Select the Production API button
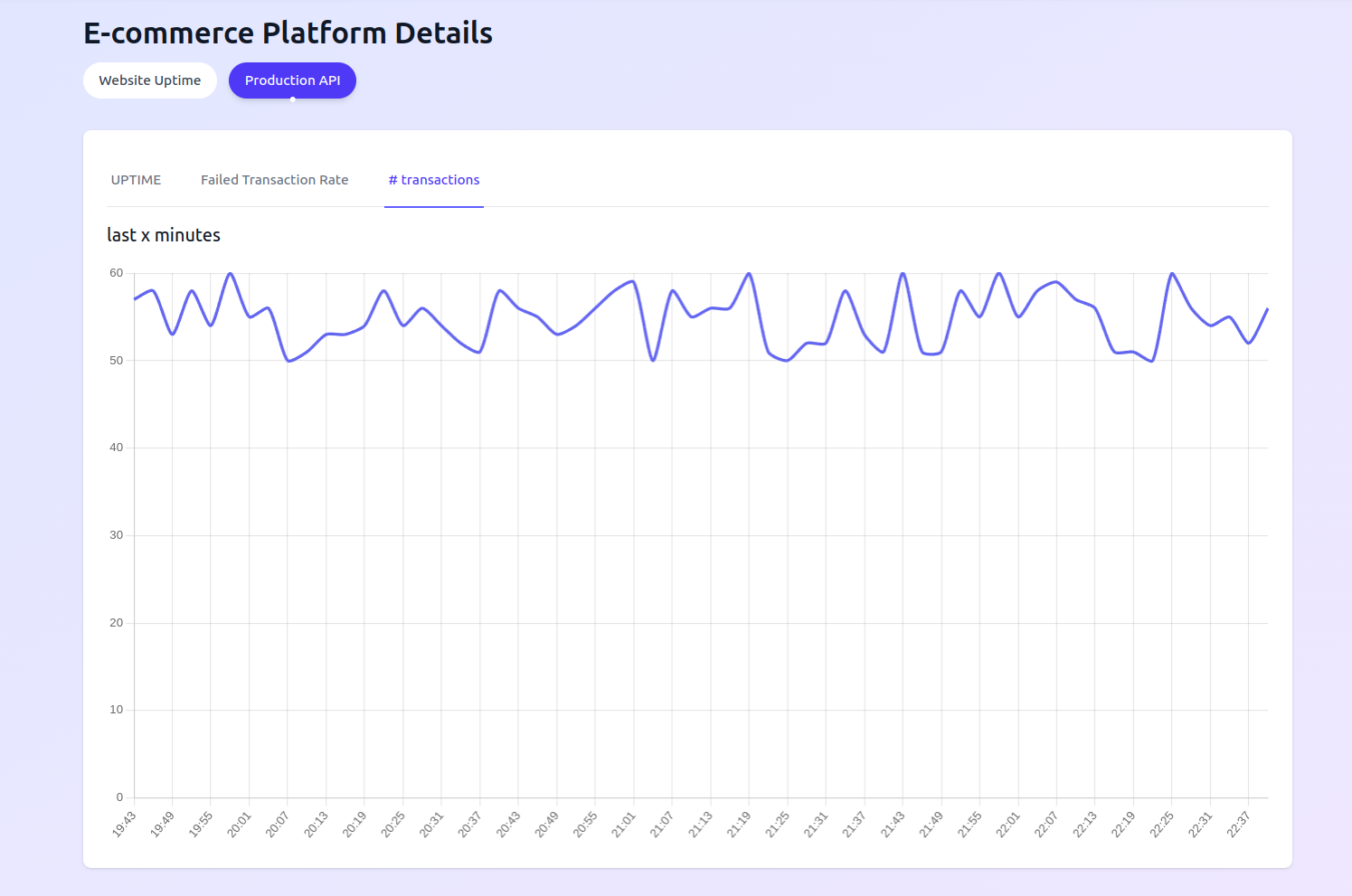 (292, 80)
